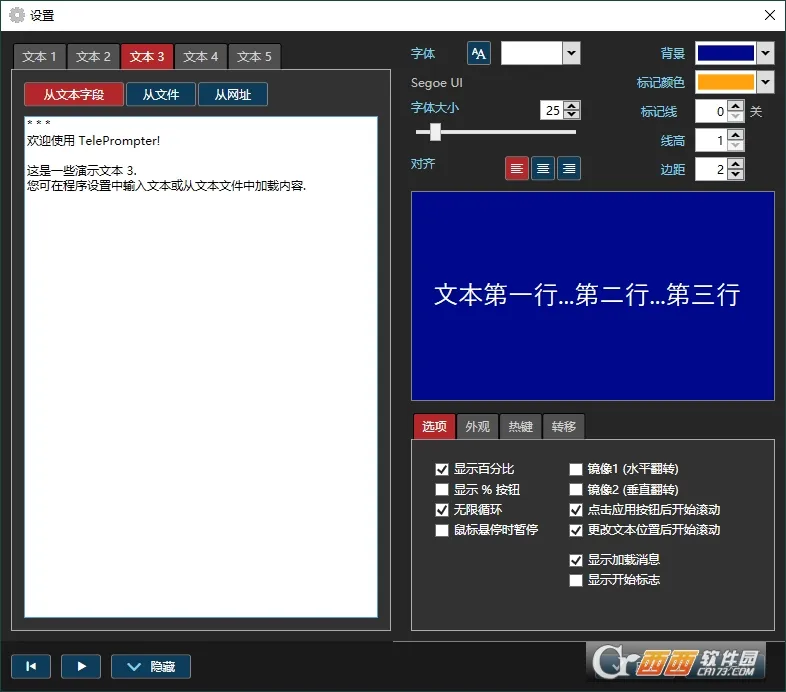Viewport: 786px width, 692px height.
Task: Select left text alignment icon
Action: pos(517,168)
